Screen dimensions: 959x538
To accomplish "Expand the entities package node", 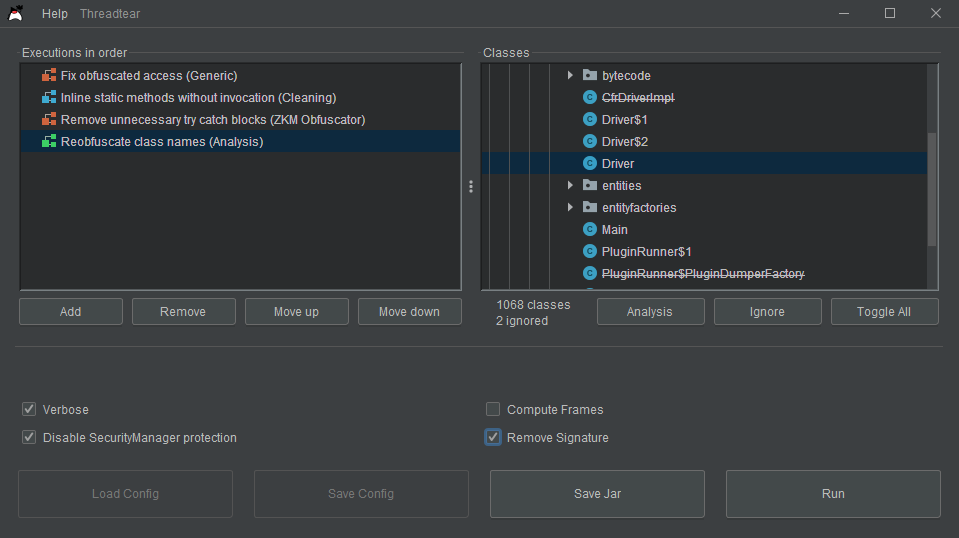I will tap(570, 185).
